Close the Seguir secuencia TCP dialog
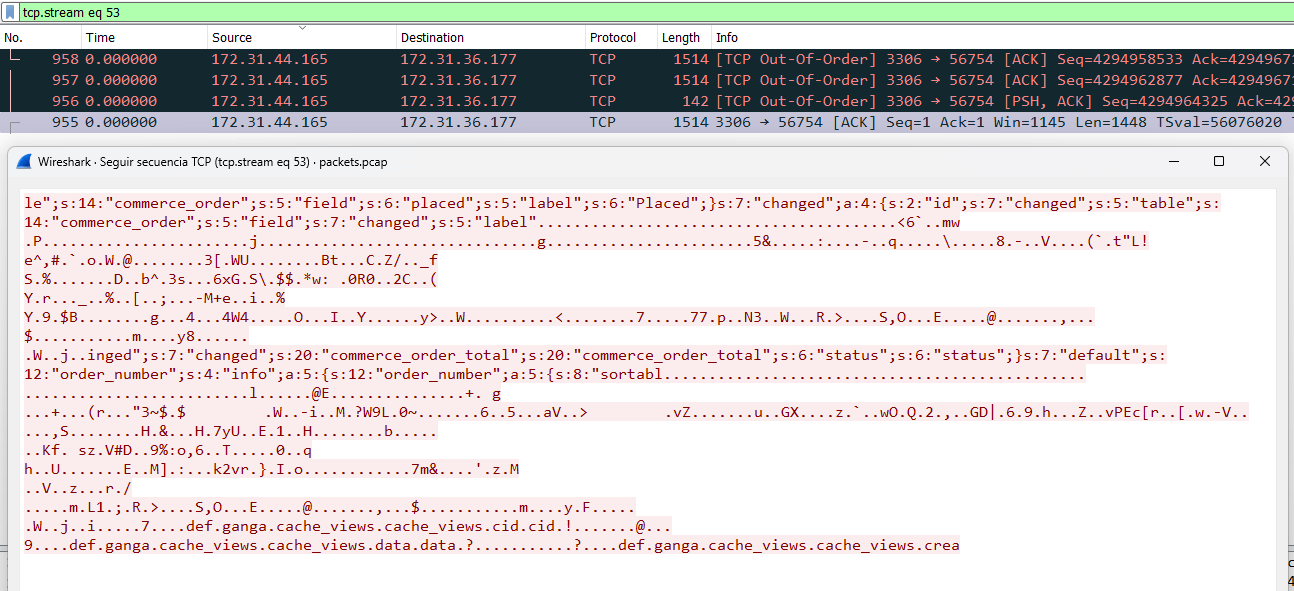This screenshot has width=1294, height=591. coord(1265,161)
